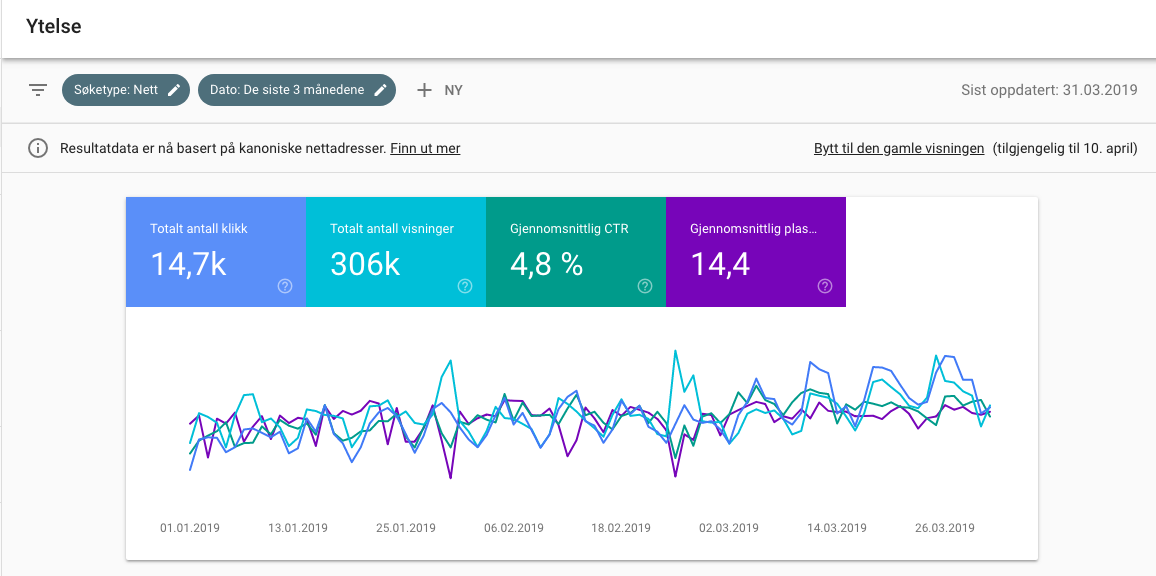The image size is (1156, 576).
Task: Click the 14,7k clicks value
Action: click(x=188, y=263)
